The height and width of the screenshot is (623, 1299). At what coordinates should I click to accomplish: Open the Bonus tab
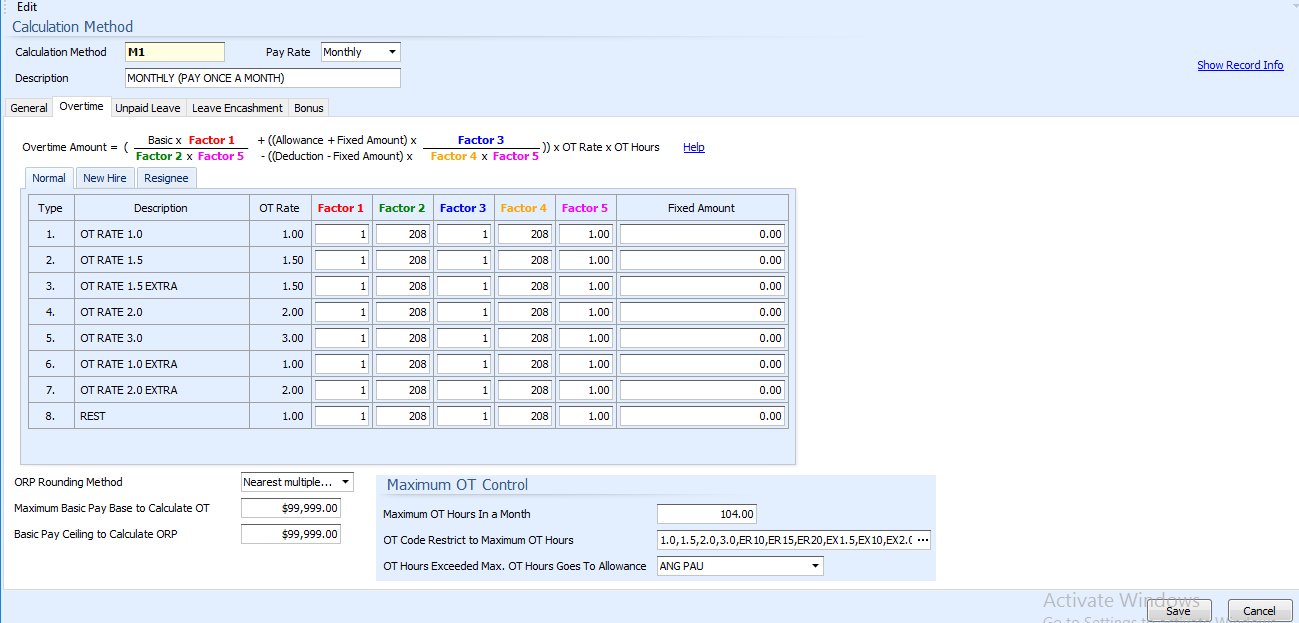pos(308,107)
